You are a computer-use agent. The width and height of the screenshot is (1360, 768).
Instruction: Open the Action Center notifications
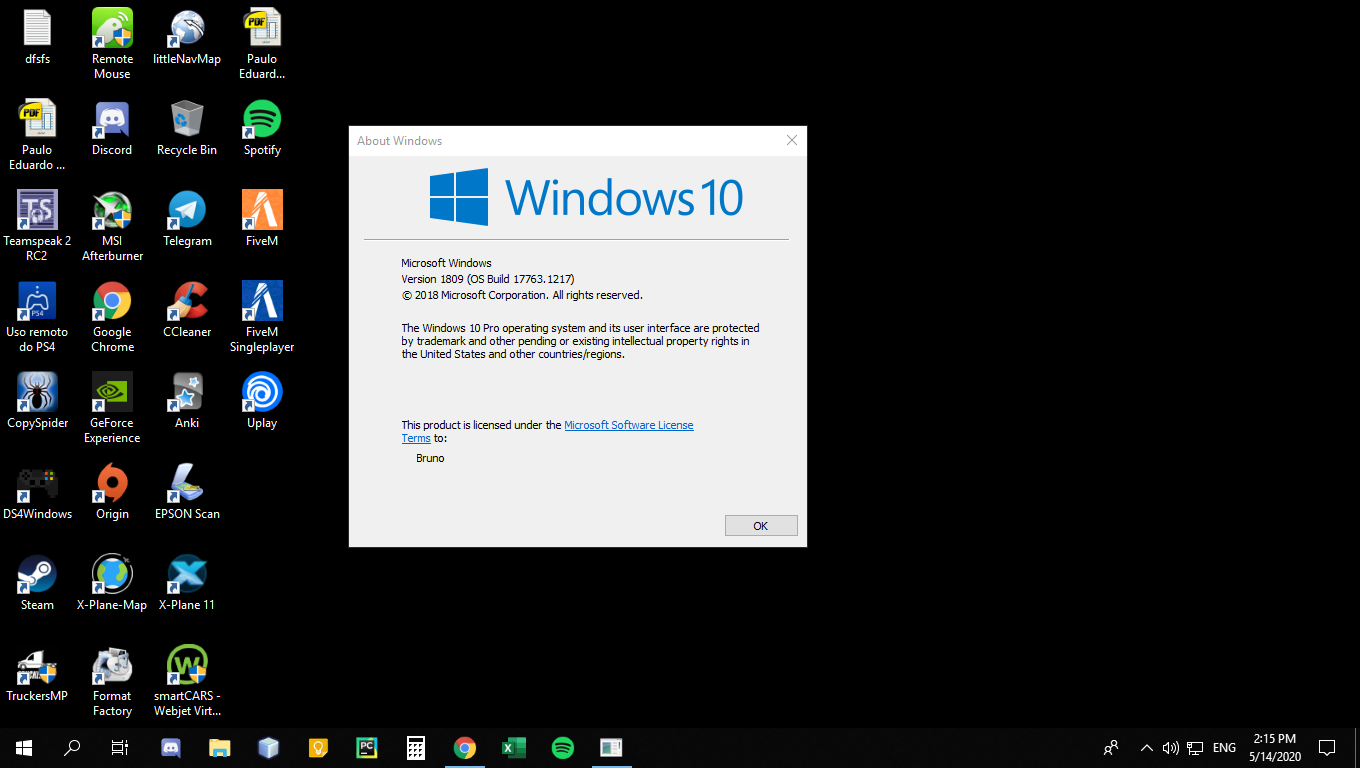pos(1327,747)
